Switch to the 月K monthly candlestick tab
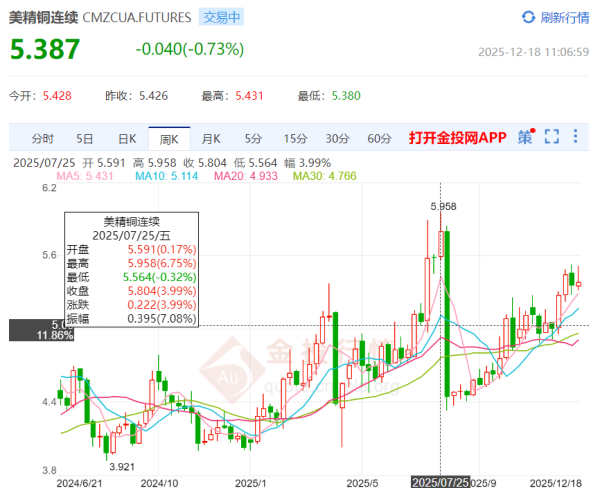The width and height of the screenshot is (600, 488). 210,139
